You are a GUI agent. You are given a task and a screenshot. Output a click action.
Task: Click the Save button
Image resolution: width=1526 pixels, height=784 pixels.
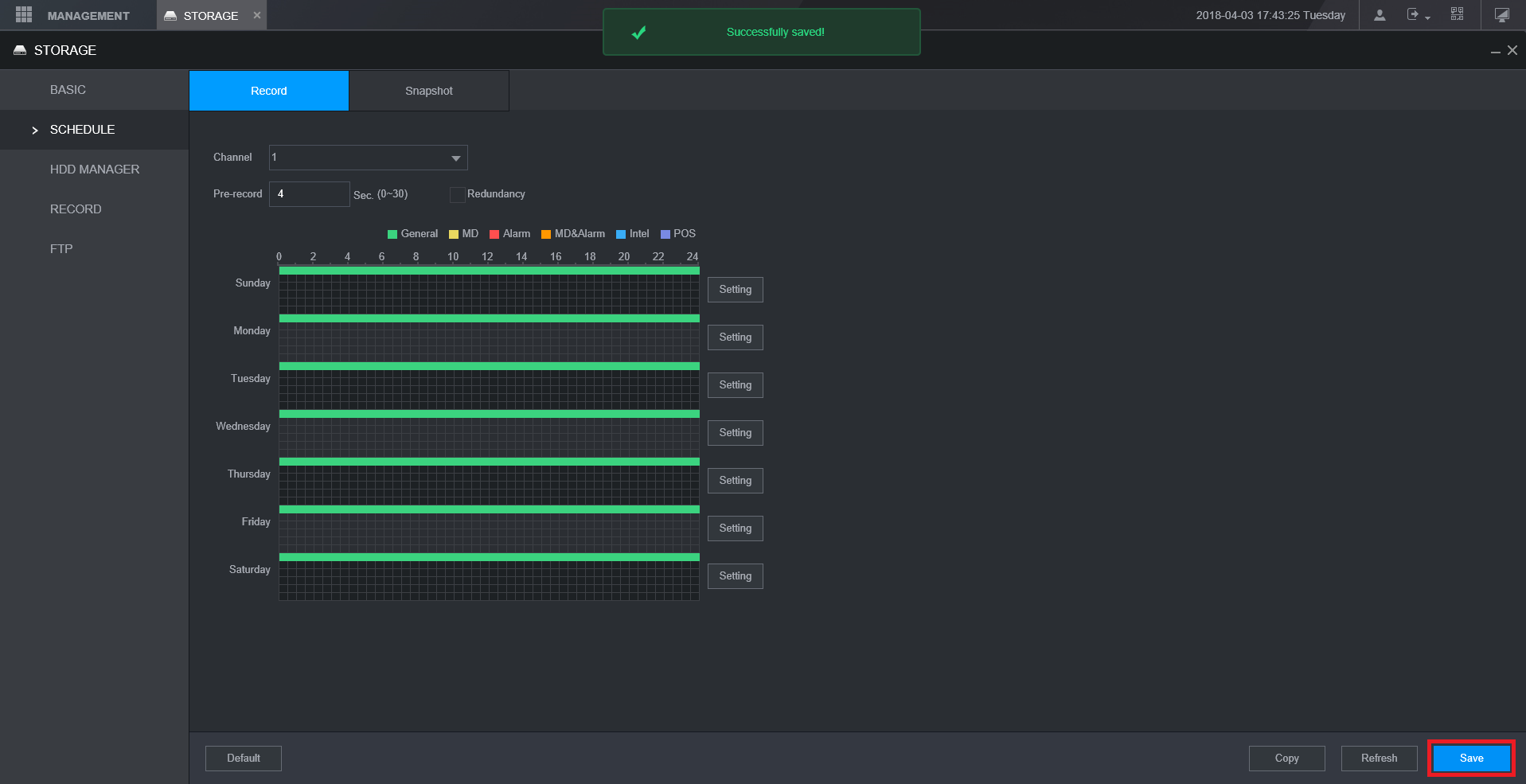[x=1470, y=758]
